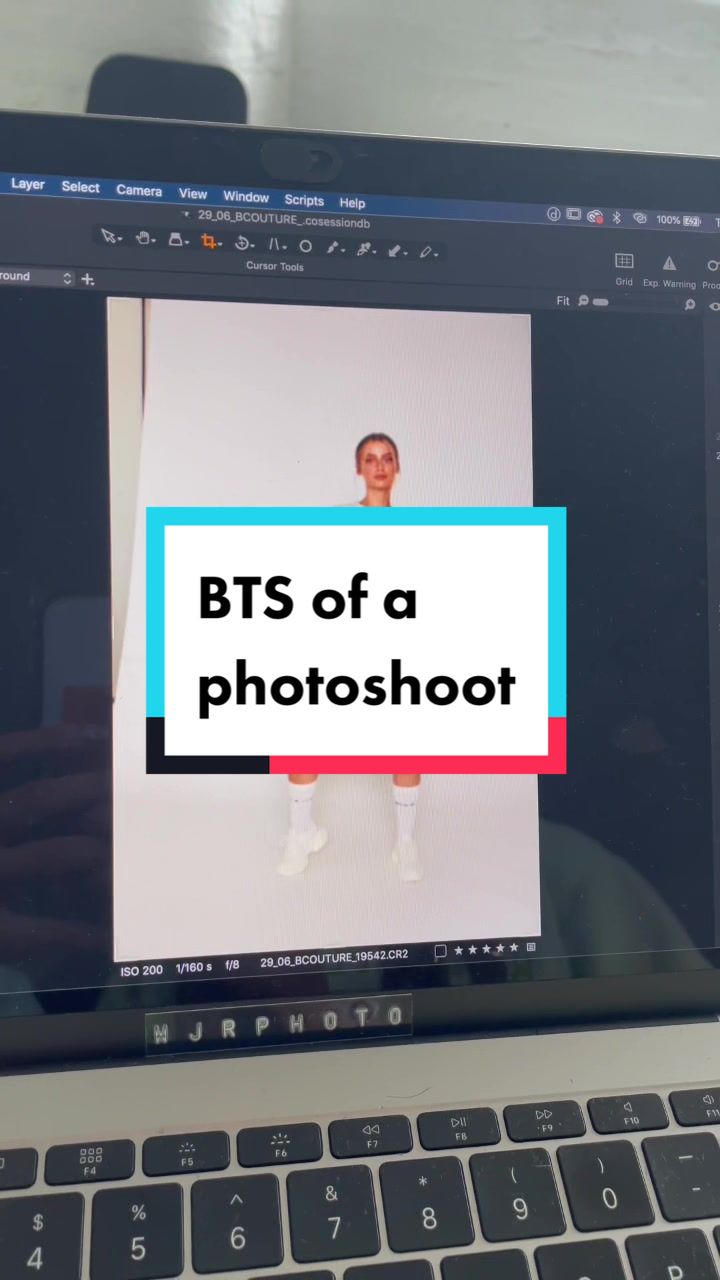This screenshot has height=1280, width=720.
Task: Toggle the Grid overlay
Action: pyautogui.click(x=624, y=262)
